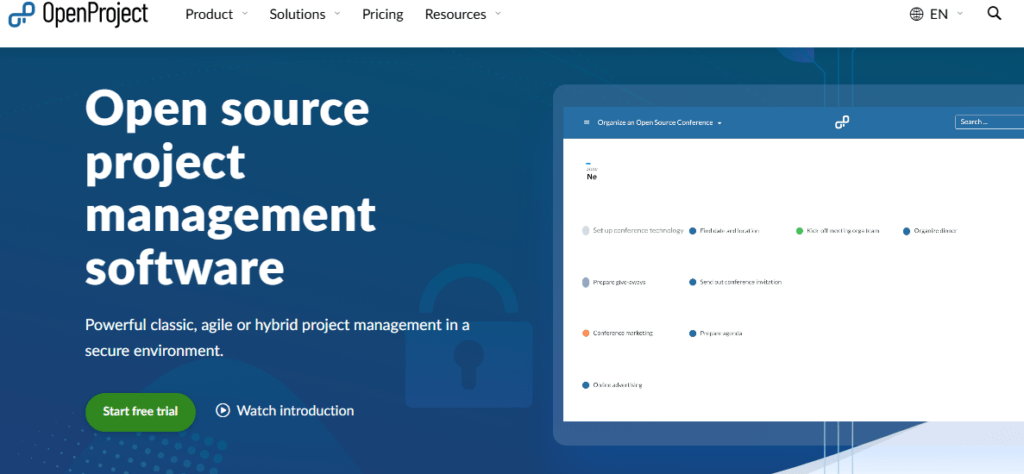This screenshot has height=474, width=1024.
Task: Expand the Organize an Open Source Conference selector
Action: 660,123
